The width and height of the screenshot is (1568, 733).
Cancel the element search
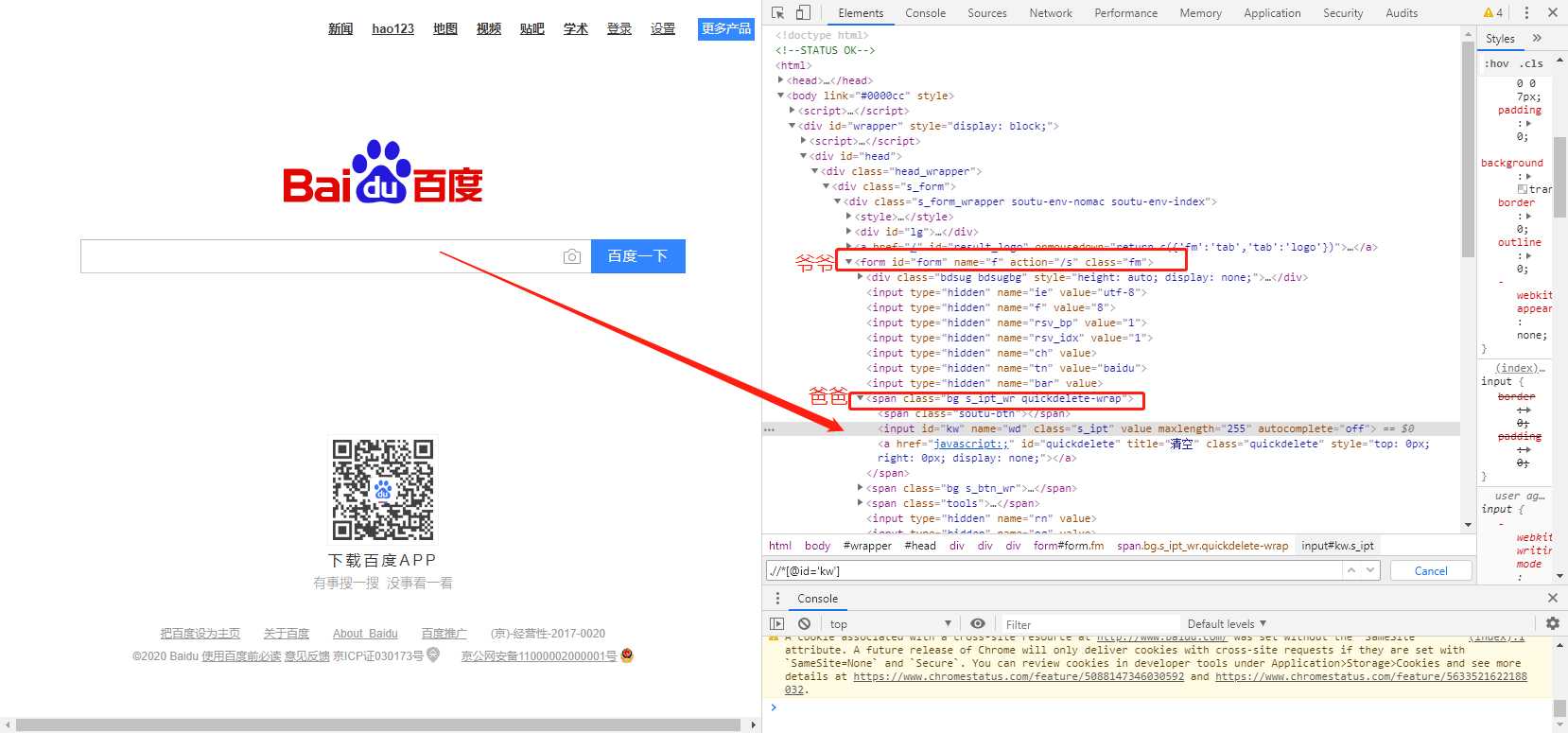(x=1431, y=570)
